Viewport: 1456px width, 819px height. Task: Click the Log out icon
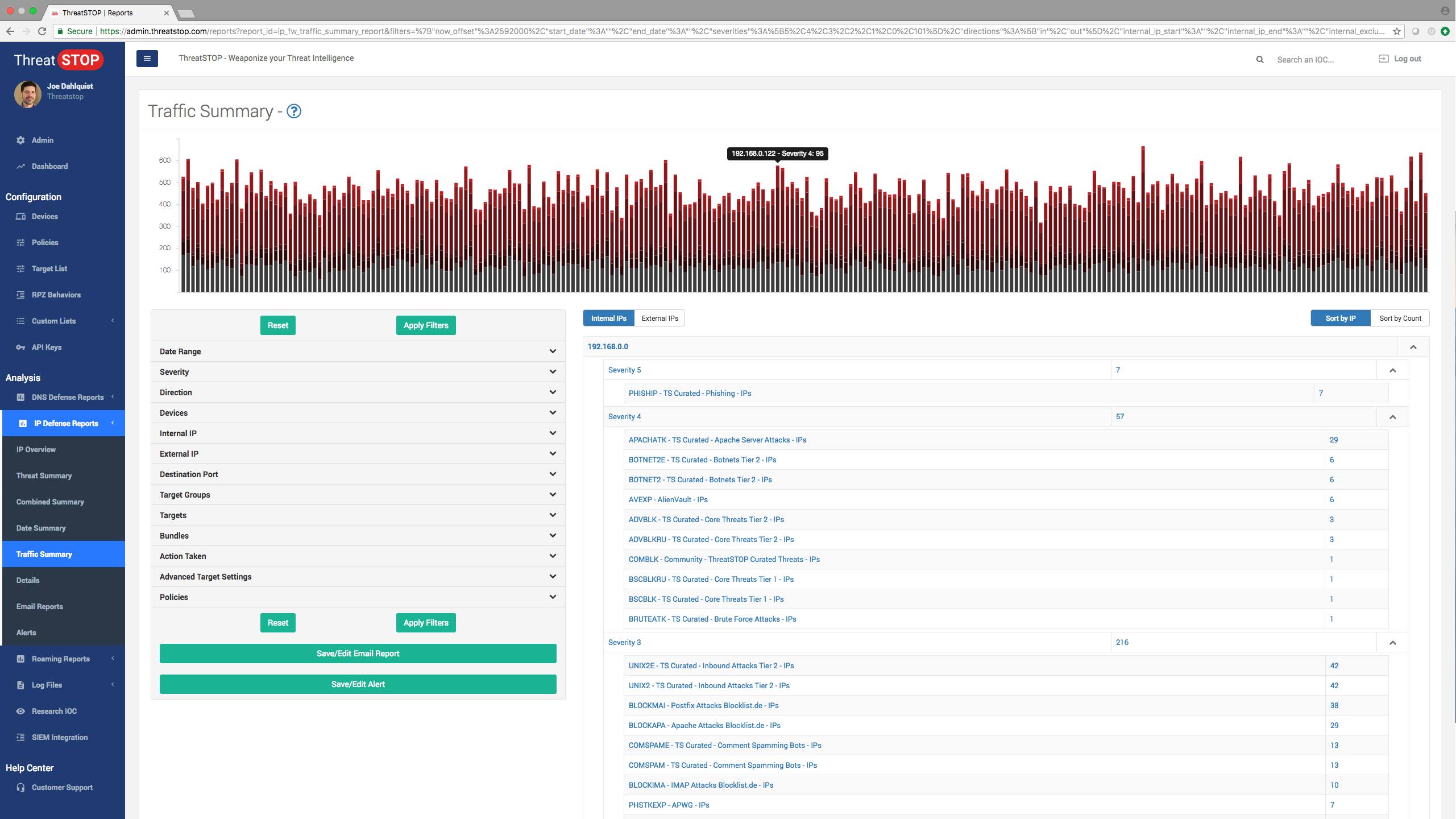(1382, 59)
